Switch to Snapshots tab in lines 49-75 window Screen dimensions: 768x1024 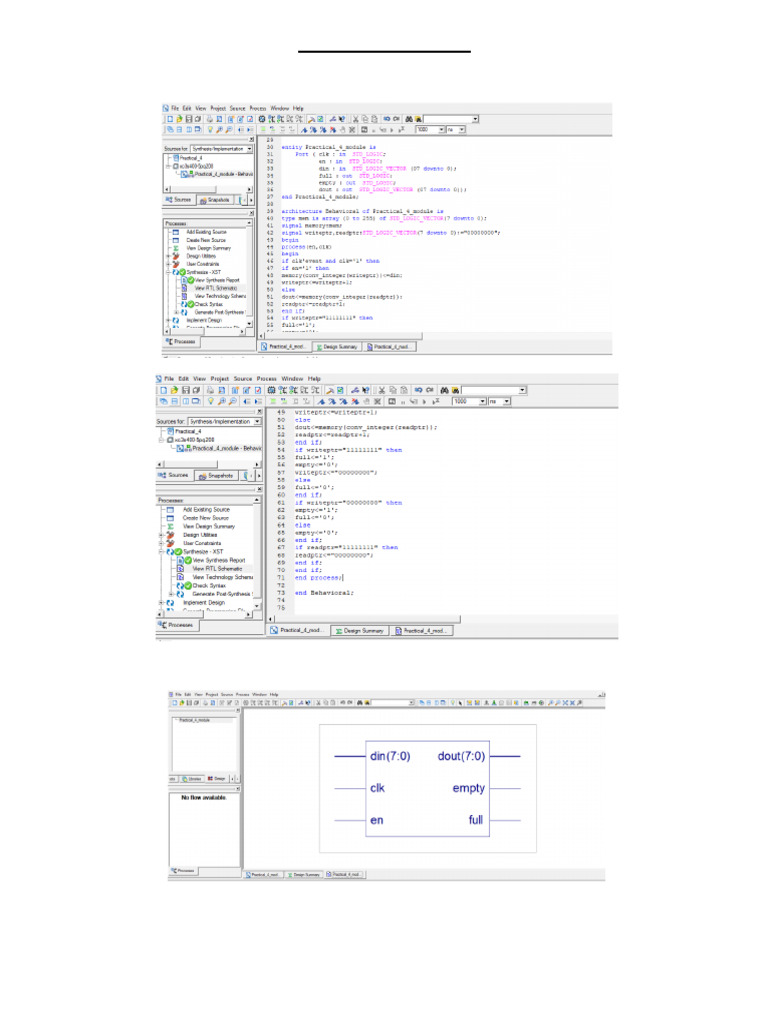(x=216, y=475)
